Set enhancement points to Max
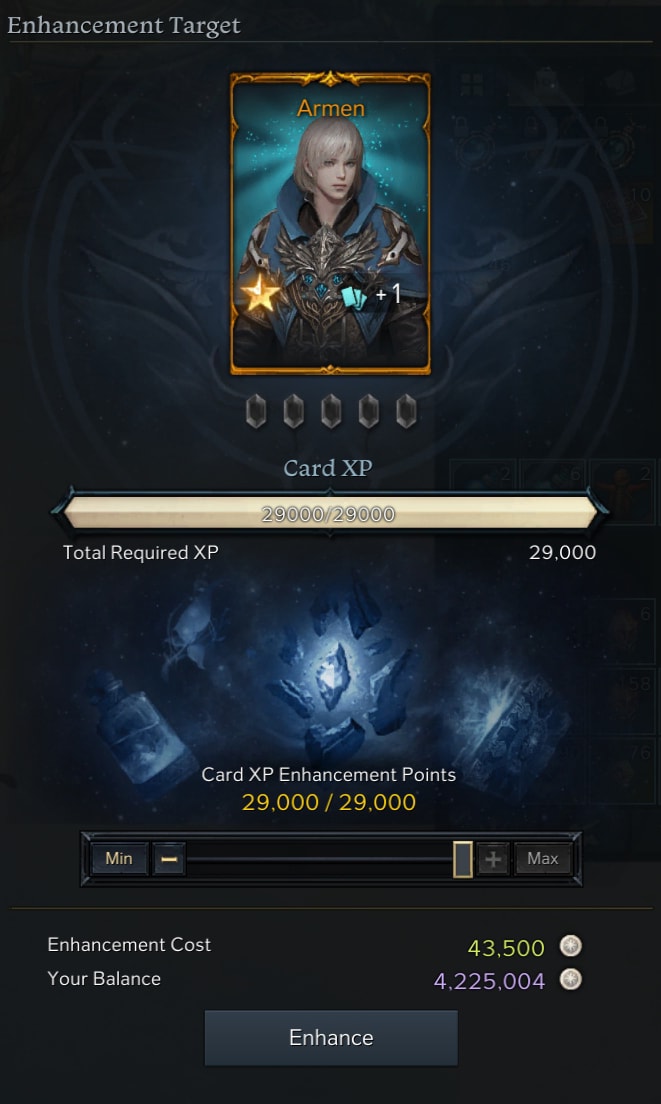The image size is (661, 1104). coord(542,858)
